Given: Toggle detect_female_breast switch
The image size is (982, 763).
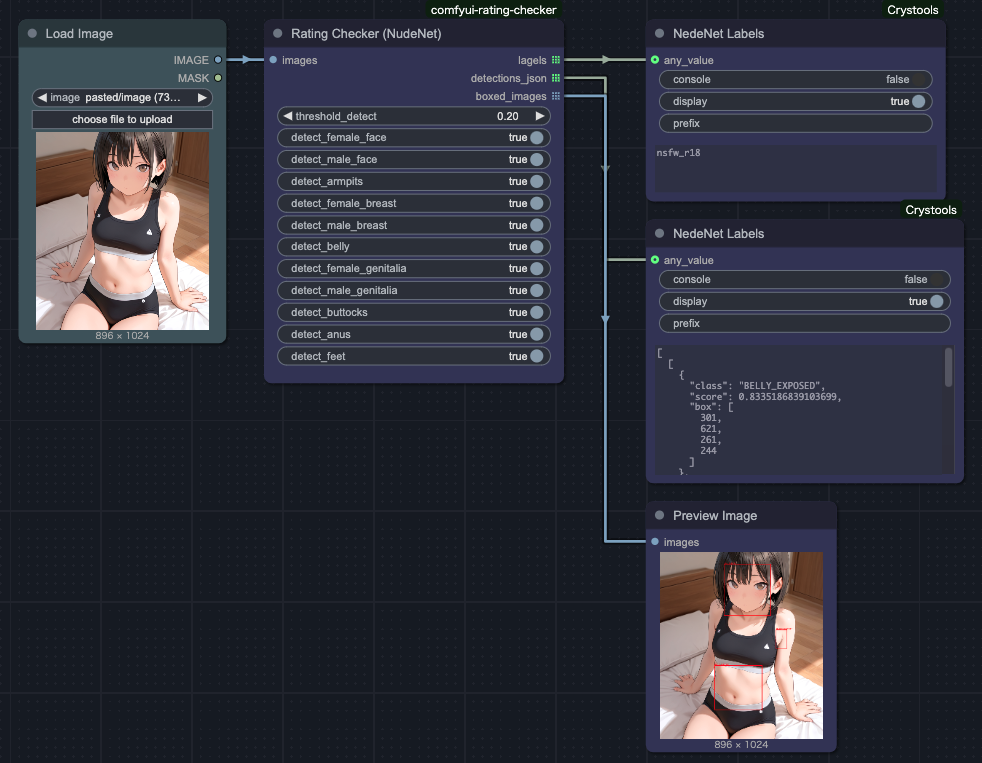Looking at the screenshot, I should pos(537,204).
